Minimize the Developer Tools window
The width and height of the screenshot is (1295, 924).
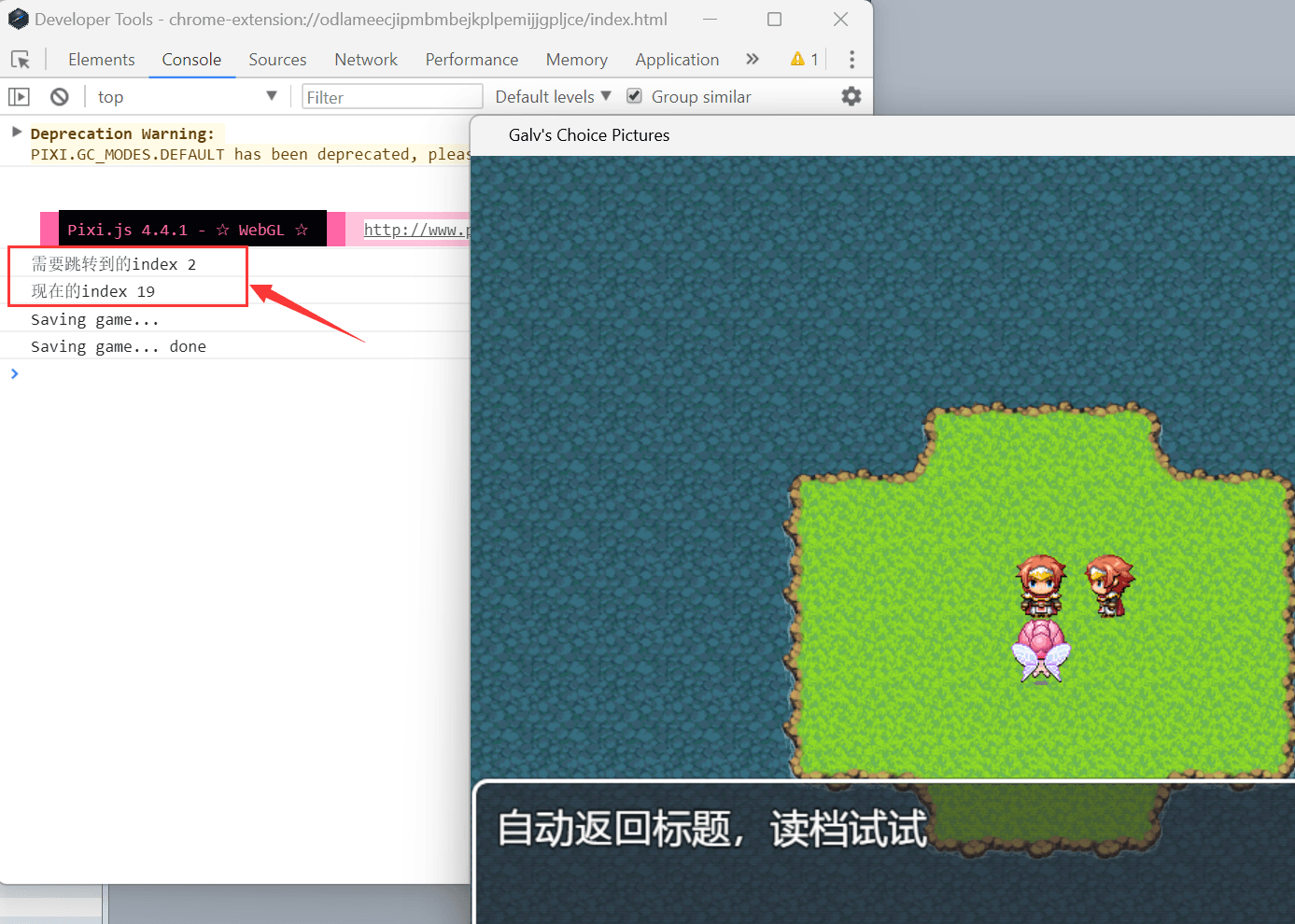click(711, 19)
